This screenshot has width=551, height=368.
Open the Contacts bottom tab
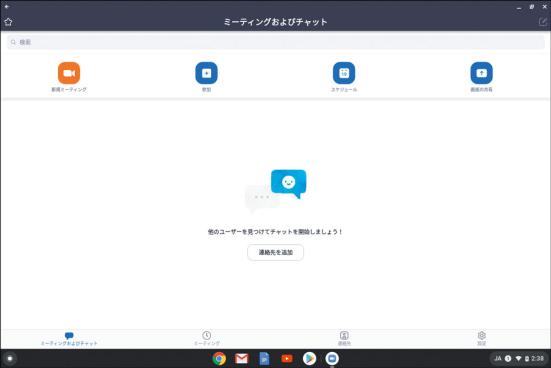(344, 339)
